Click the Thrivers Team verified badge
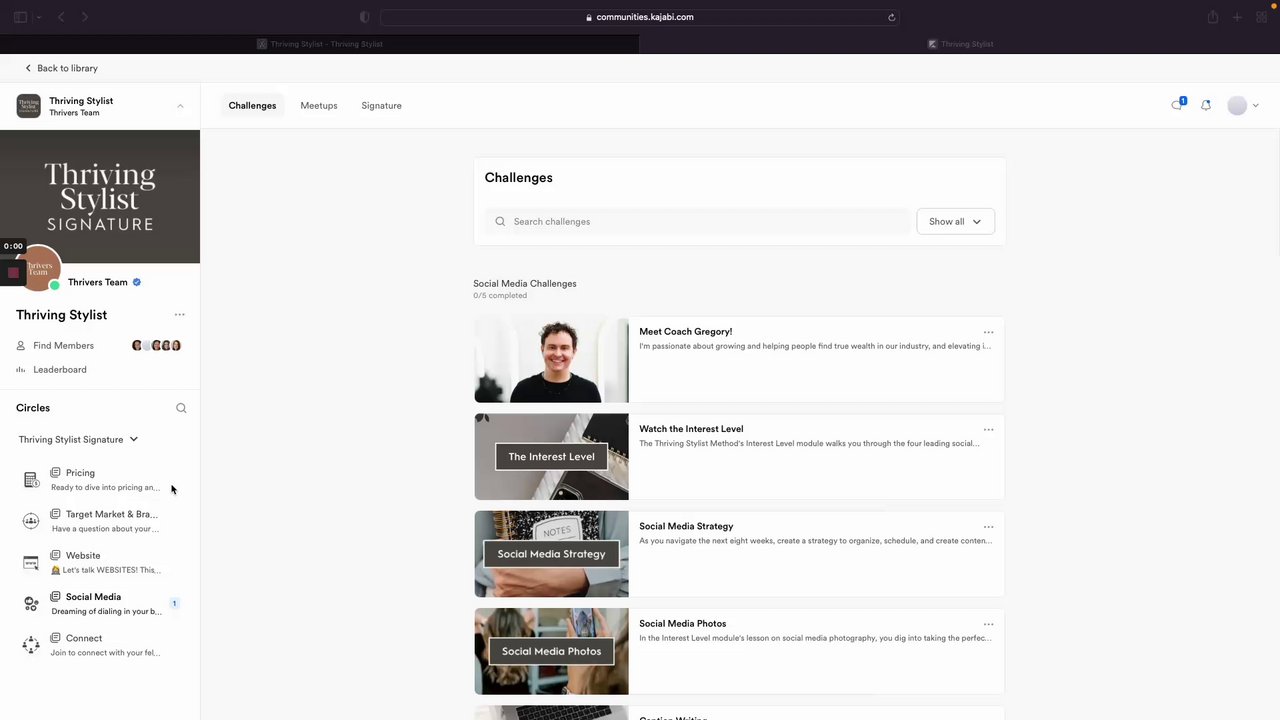This screenshot has height=720, width=1280. [x=137, y=282]
